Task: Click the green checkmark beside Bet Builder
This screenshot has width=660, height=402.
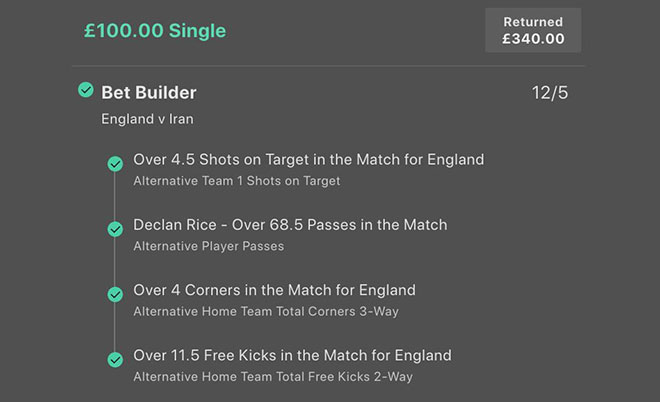Action: 86,91
